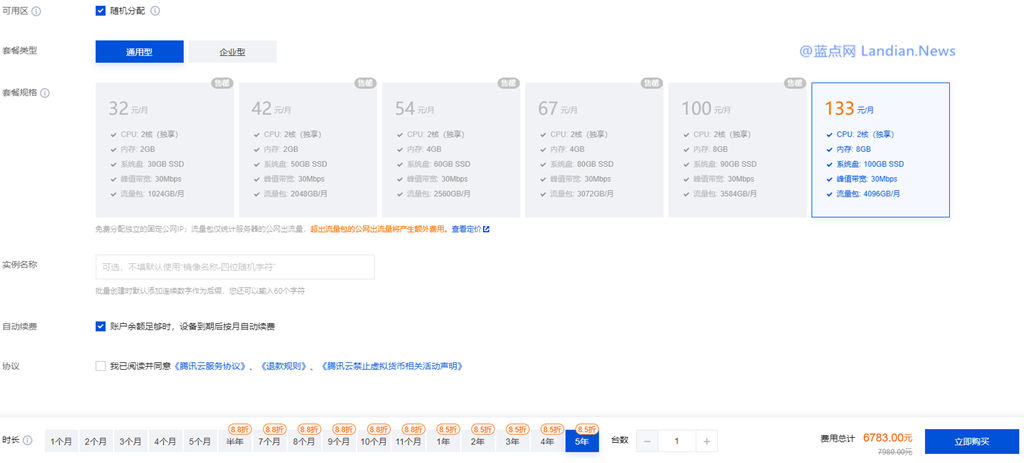
Task: Open the 退款规则 link
Action: pyautogui.click(x=283, y=366)
